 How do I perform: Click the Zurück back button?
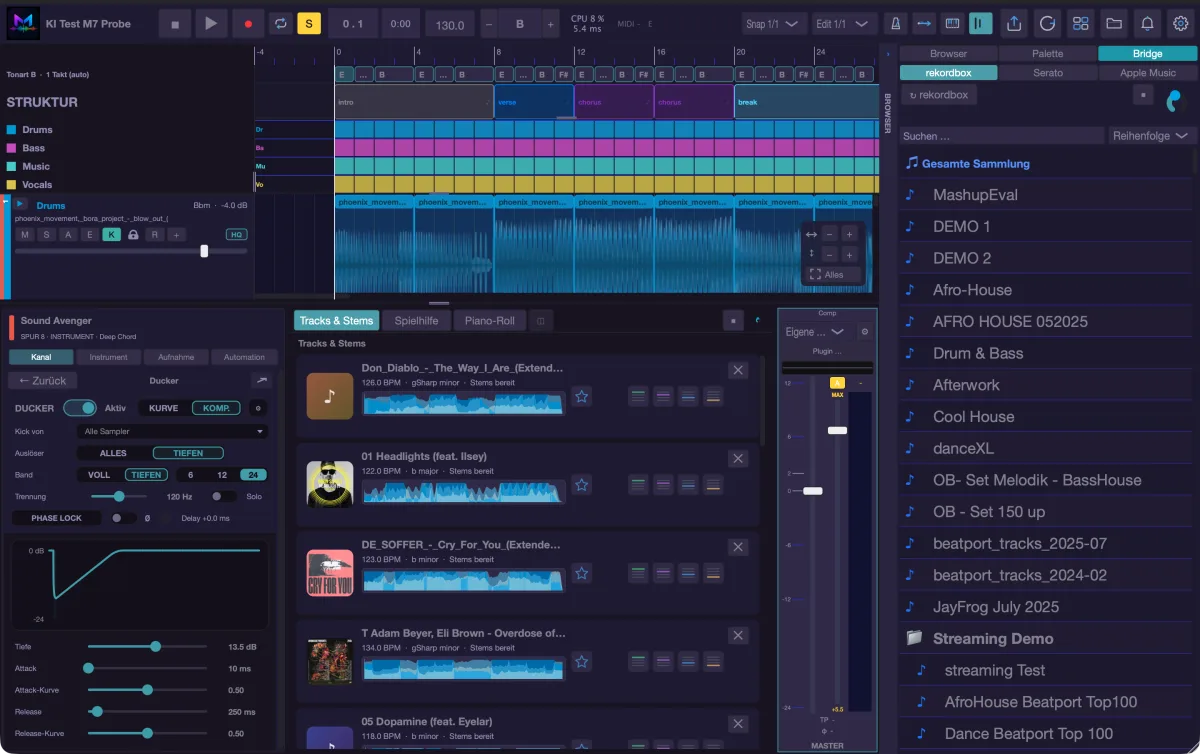click(43, 381)
